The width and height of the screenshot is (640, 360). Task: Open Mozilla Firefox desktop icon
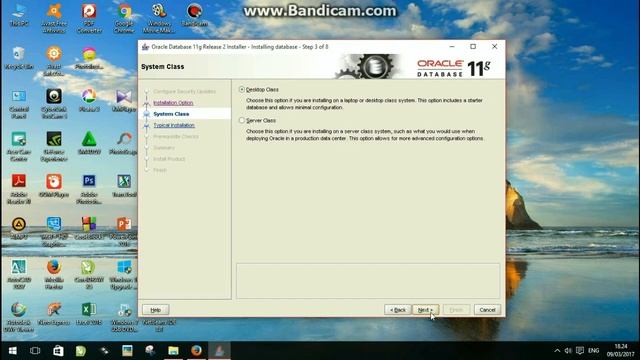click(54, 275)
